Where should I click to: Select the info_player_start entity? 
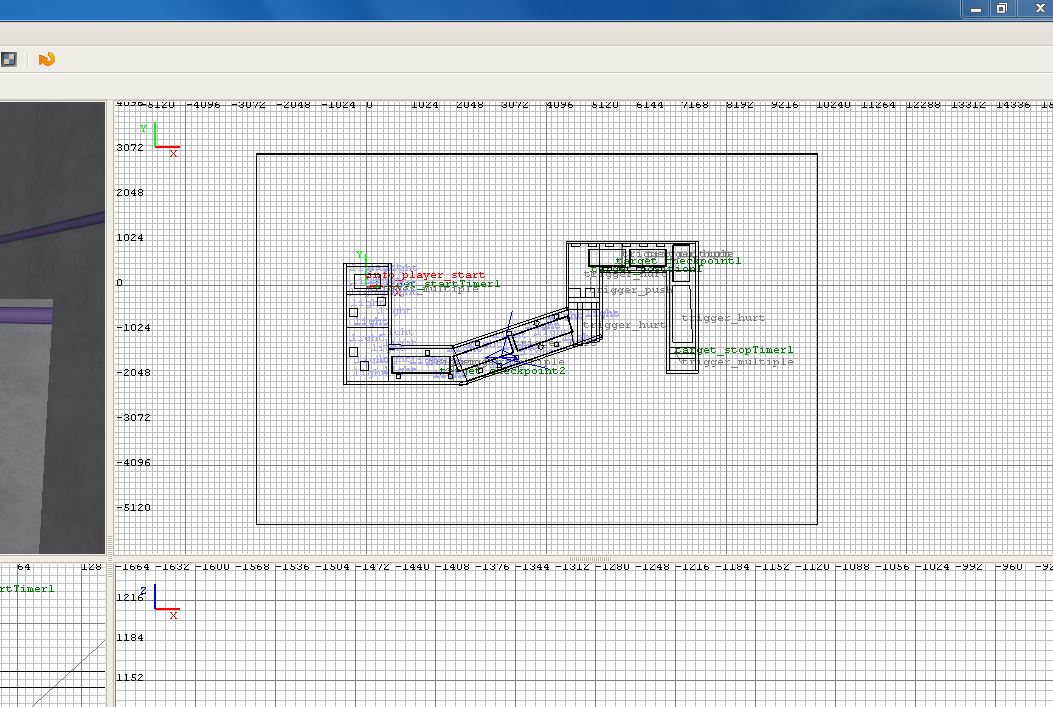click(426, 275)
